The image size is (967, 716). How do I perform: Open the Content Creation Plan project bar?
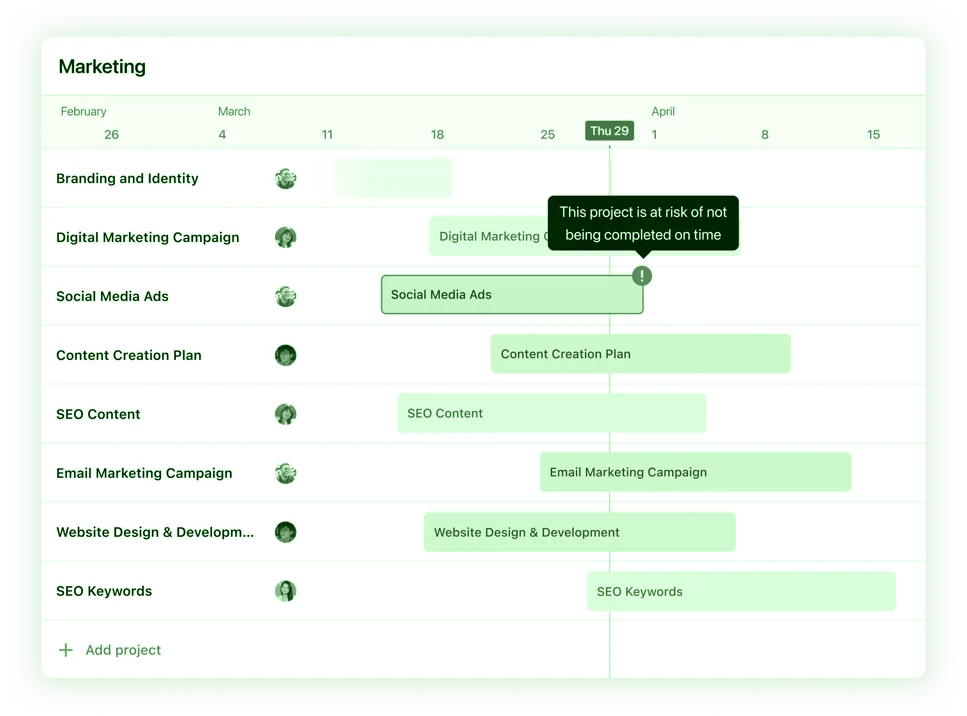pyautogui.click(x=640, y=354)
